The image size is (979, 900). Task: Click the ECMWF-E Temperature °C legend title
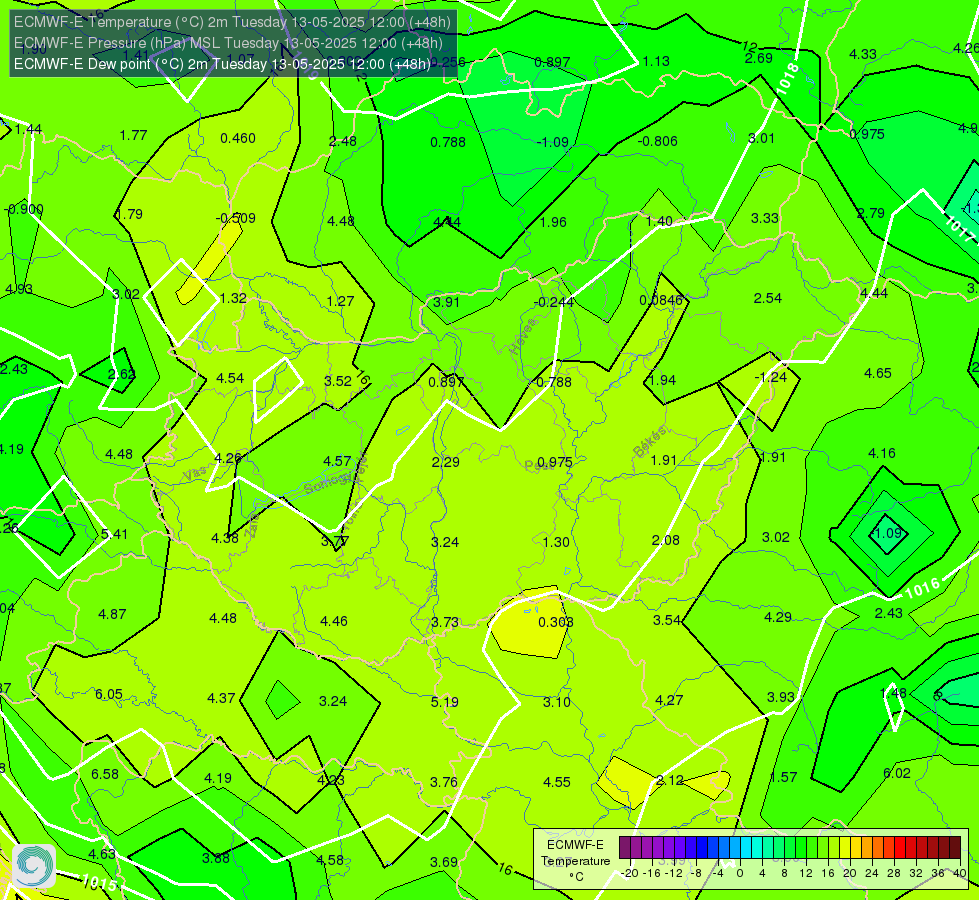pos(575,861)
